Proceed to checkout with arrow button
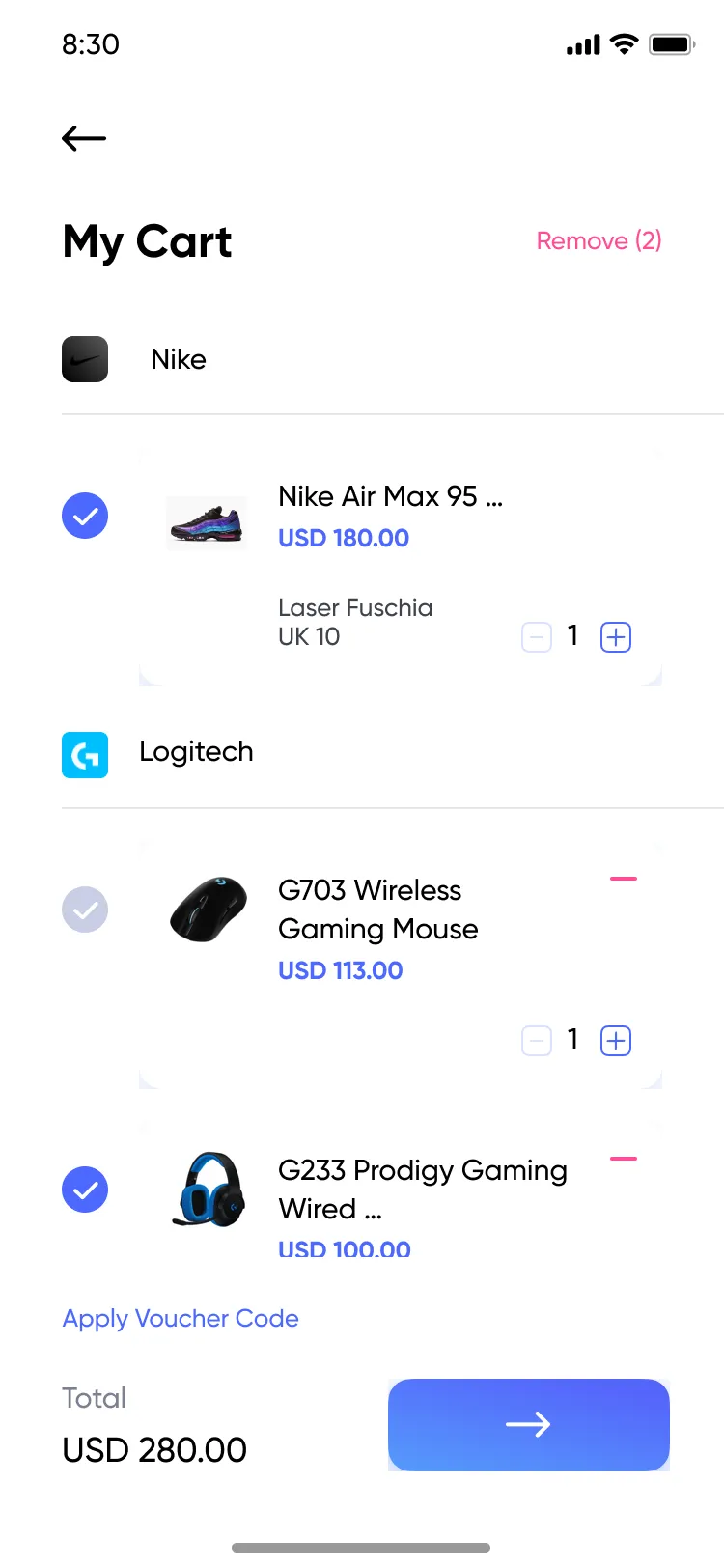This screenshot has height=1568, width=724. 528,1425
